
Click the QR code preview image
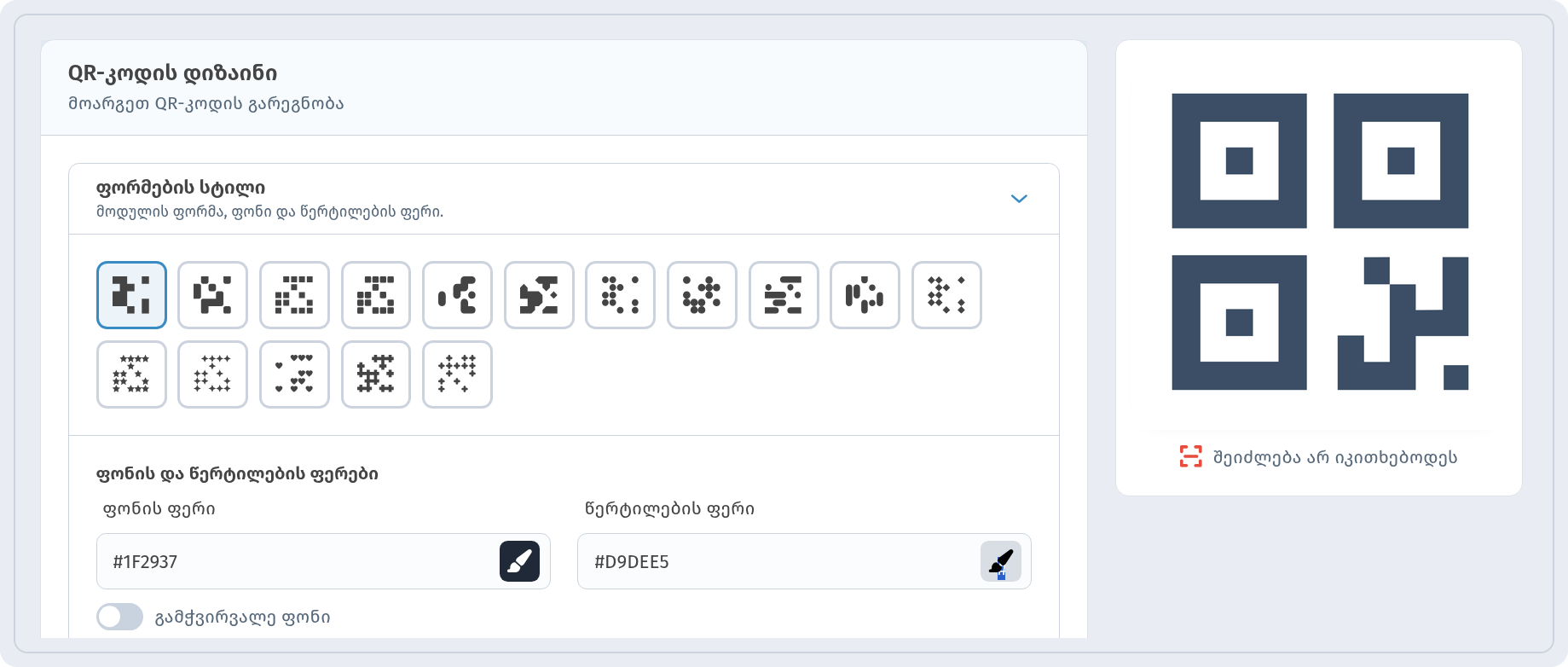click(1319, 241)
